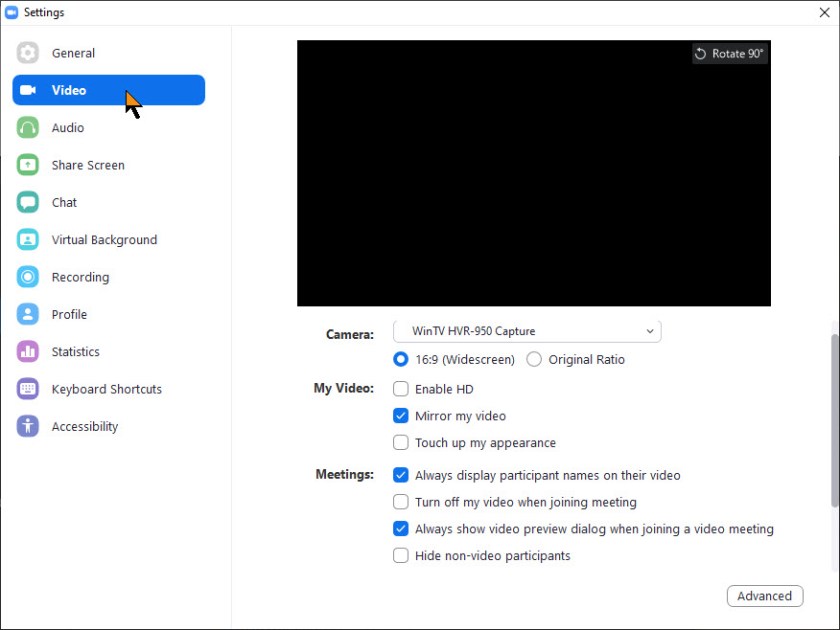Select the Recording icon in sidebar
Image resolution: width=840 pixels, height=630 pixels.
click(29, 277)
